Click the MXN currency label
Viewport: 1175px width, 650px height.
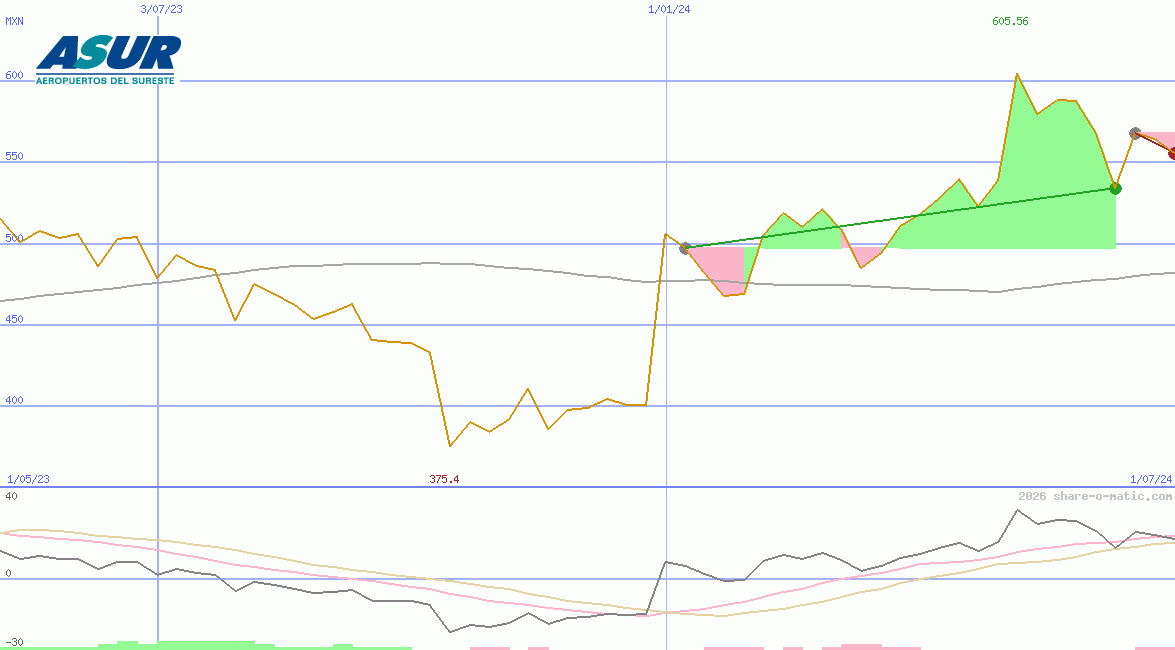tap(14, 22)
